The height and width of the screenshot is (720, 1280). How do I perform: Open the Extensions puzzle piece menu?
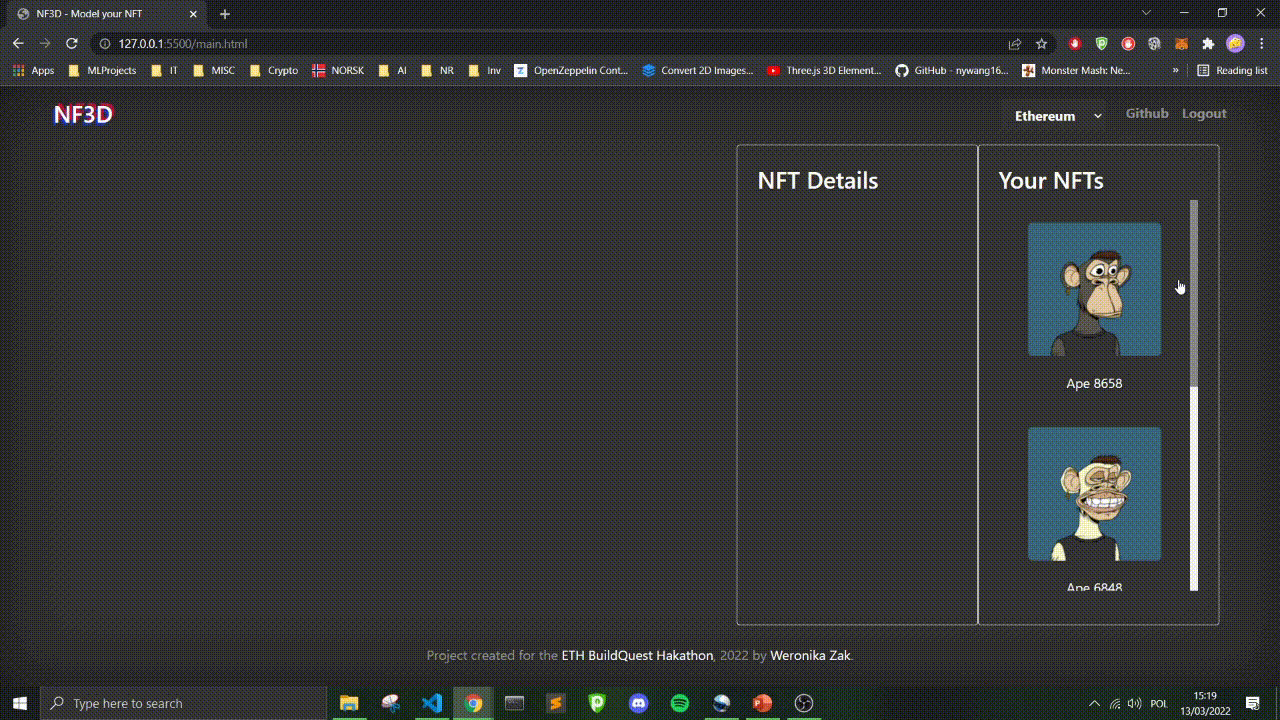coord(1208,44)
